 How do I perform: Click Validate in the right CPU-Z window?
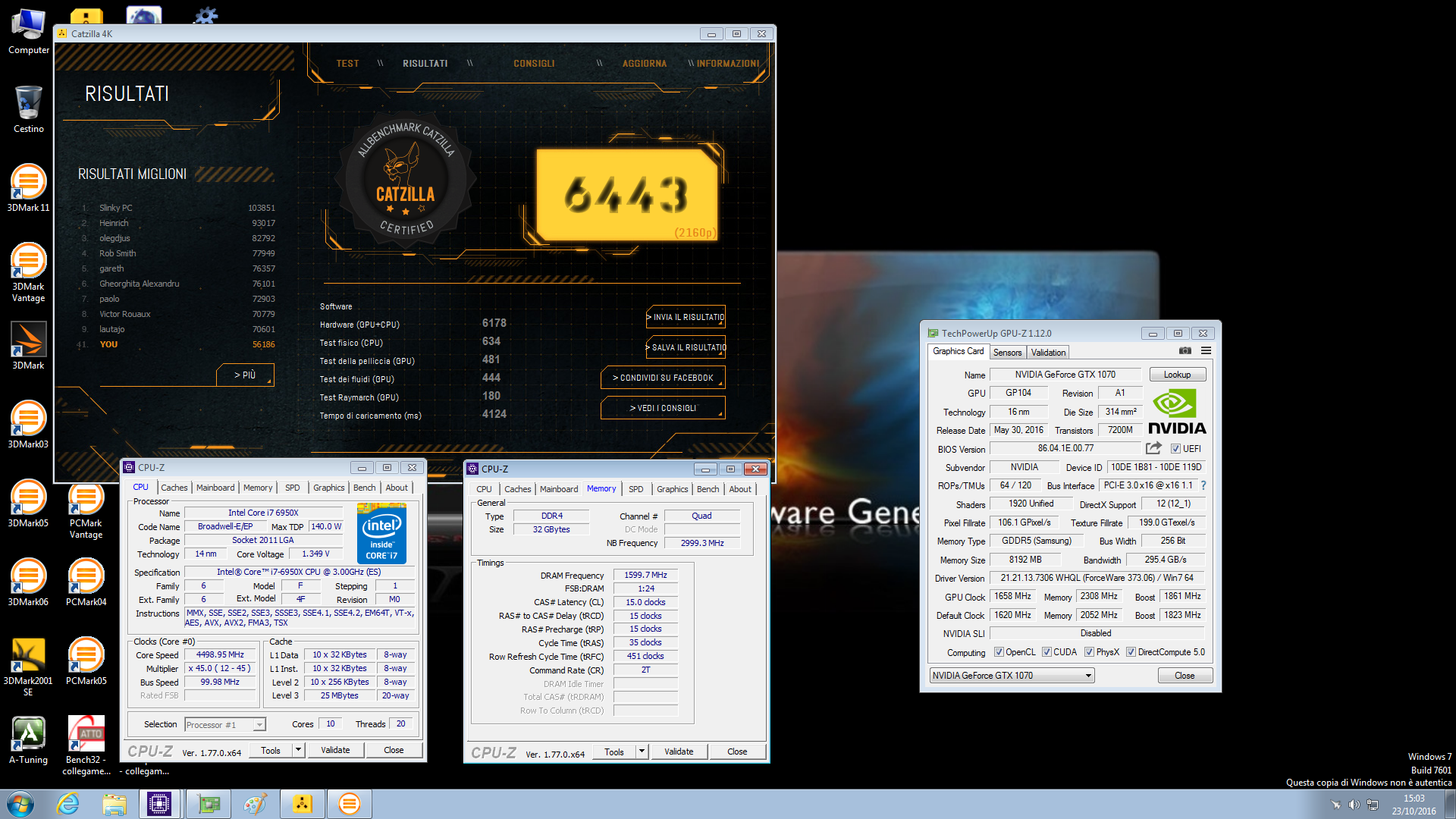(679, 752)
